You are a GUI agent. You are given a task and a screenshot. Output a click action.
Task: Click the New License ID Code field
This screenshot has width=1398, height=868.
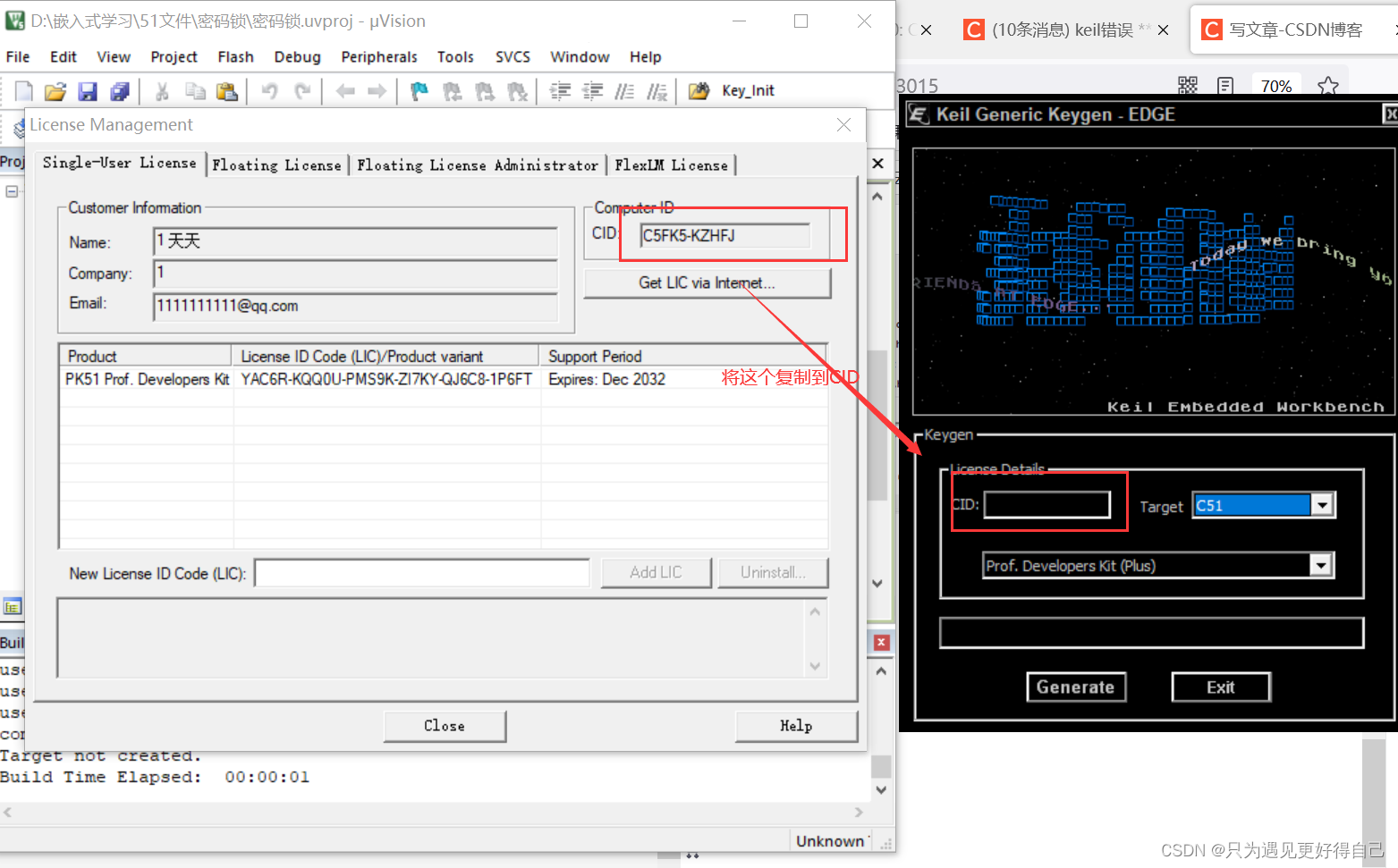[422, 572]
